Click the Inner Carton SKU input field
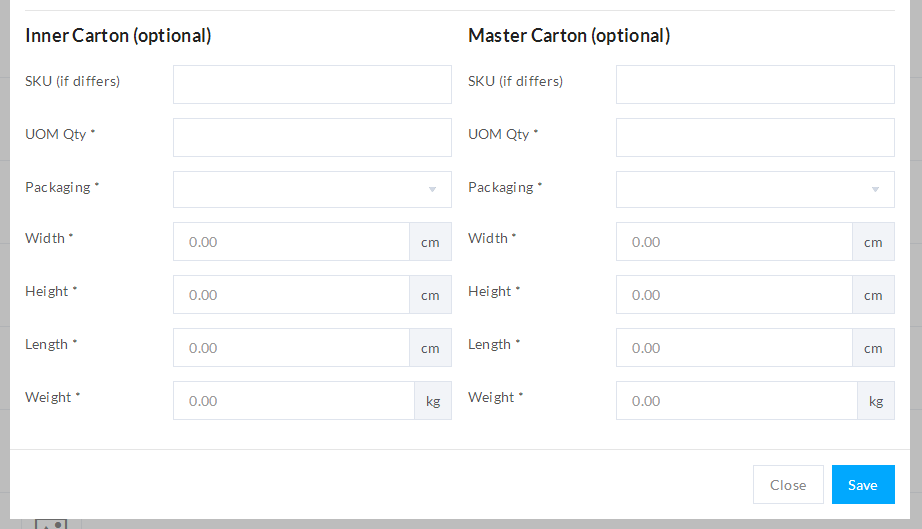This screenshot has width=922, height=529. 312,85
